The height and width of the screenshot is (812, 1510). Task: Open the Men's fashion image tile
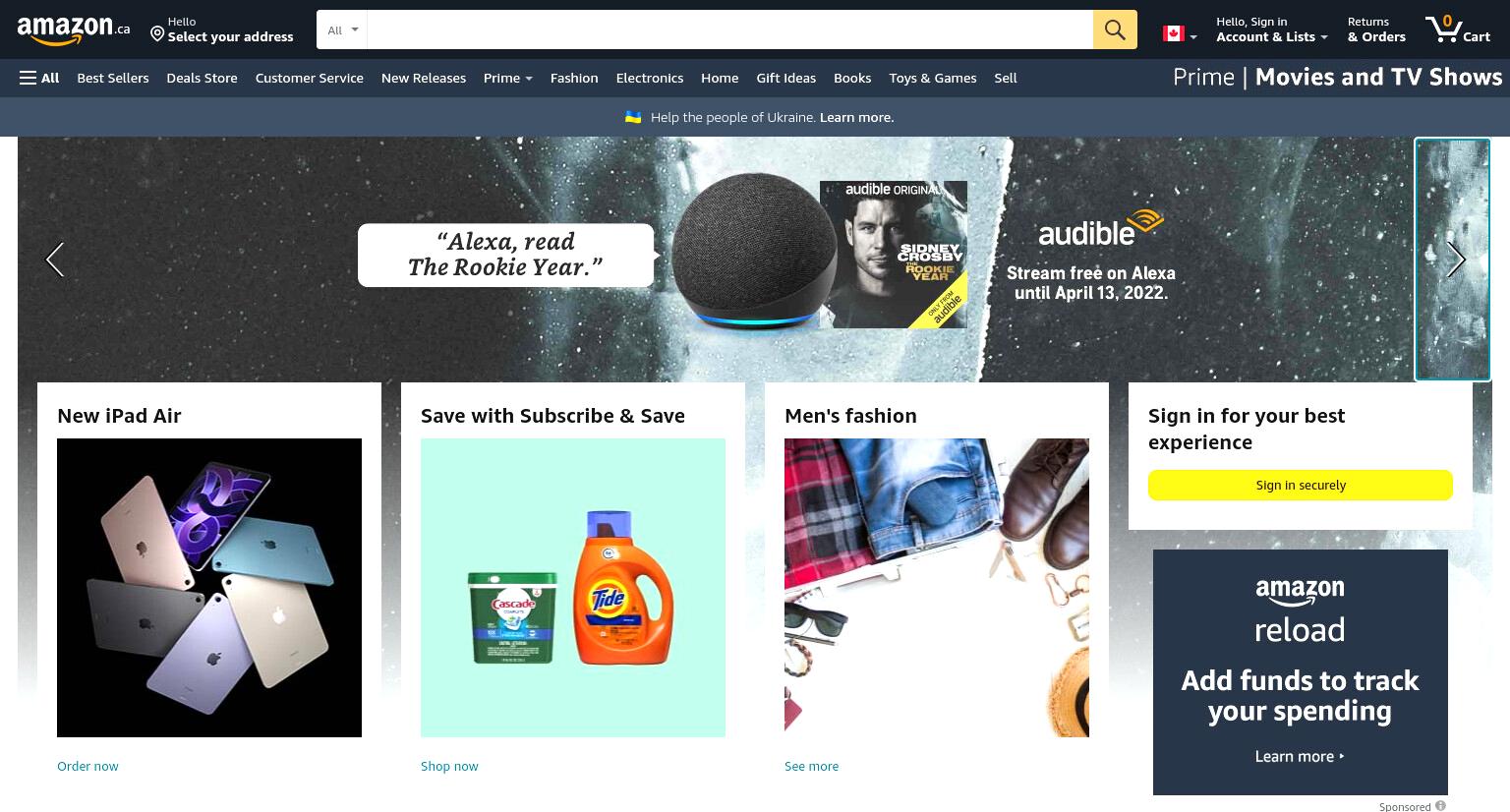pyautogui.click(x=936, y=588)
